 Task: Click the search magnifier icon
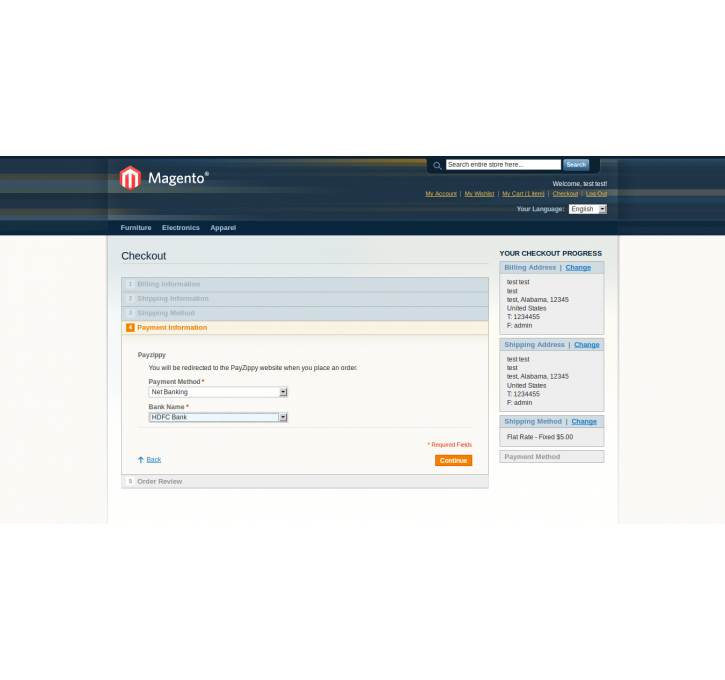point(437,165)
